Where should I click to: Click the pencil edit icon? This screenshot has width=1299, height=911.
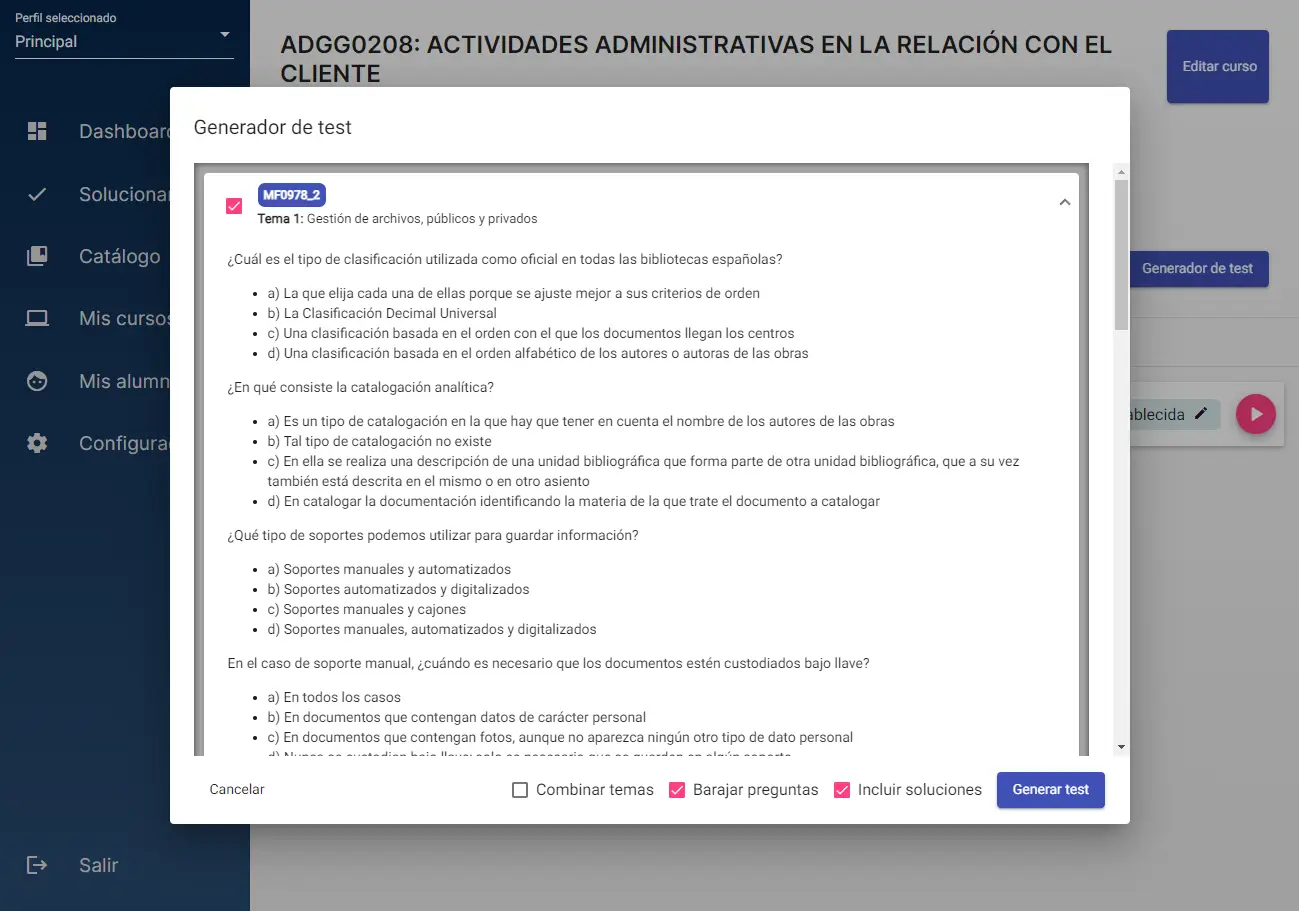click(1201, 414)
